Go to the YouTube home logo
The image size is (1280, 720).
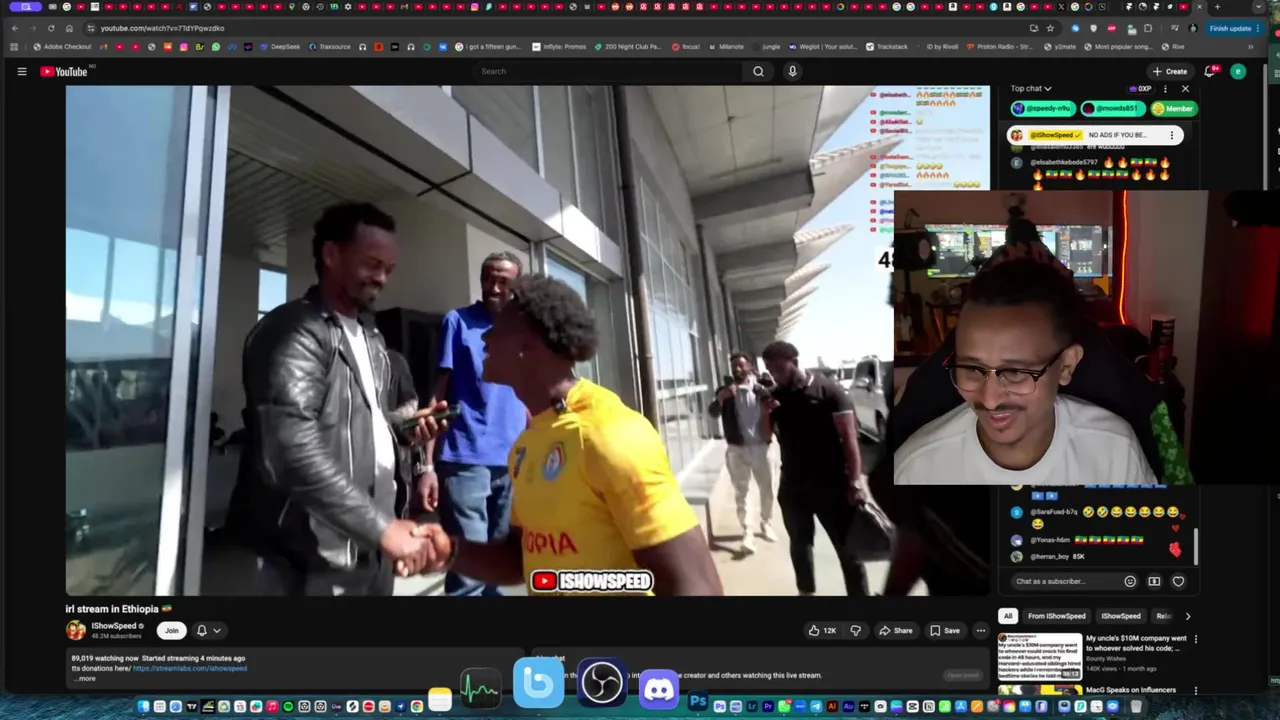(65, 71)
